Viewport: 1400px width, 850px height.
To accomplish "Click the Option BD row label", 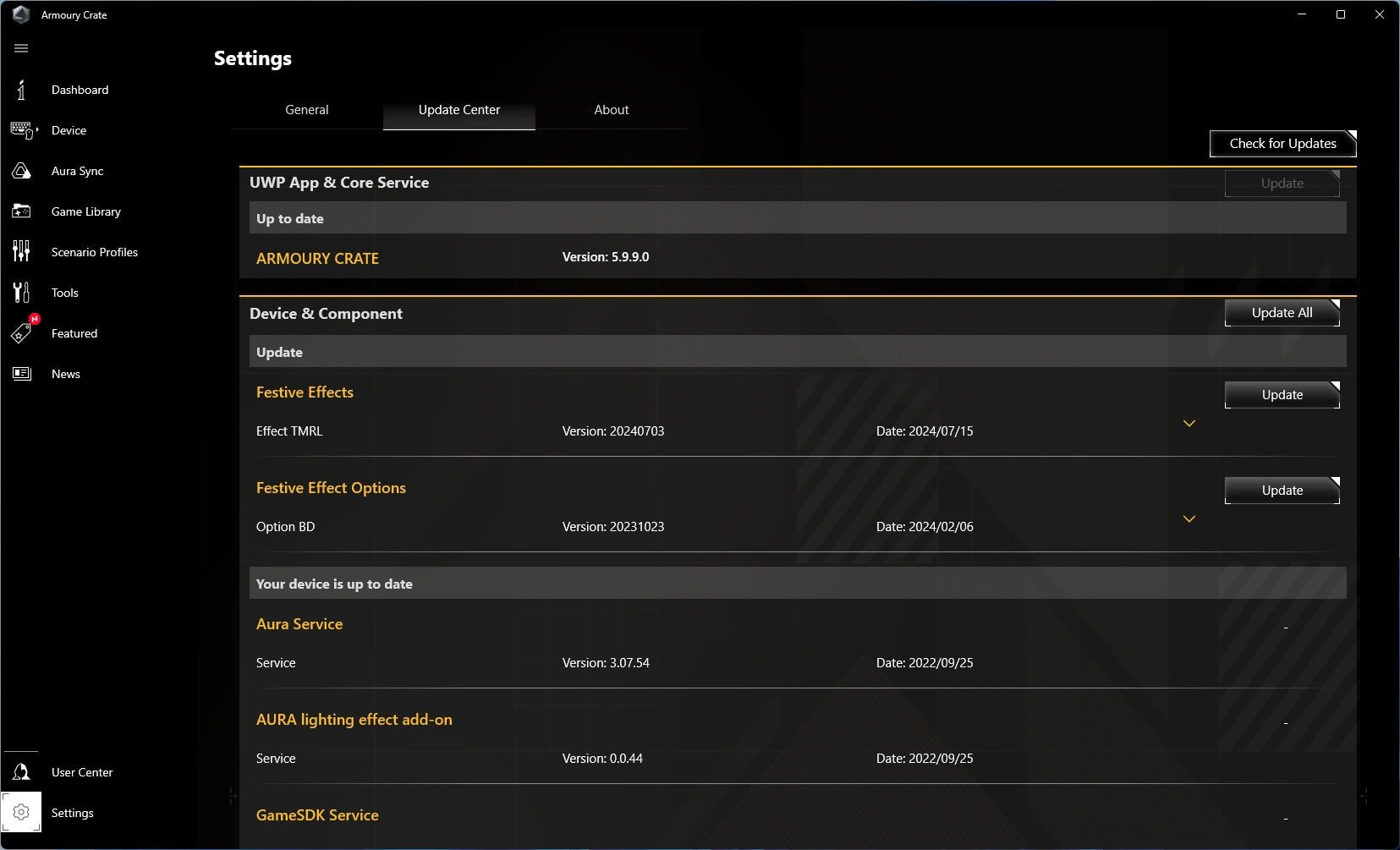I will [285, 527].
